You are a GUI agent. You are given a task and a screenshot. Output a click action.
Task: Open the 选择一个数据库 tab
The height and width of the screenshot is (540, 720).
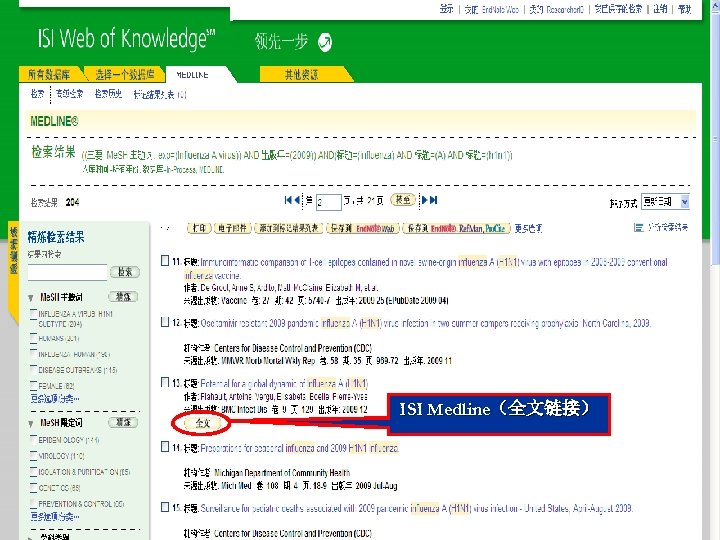pos(124,74)
